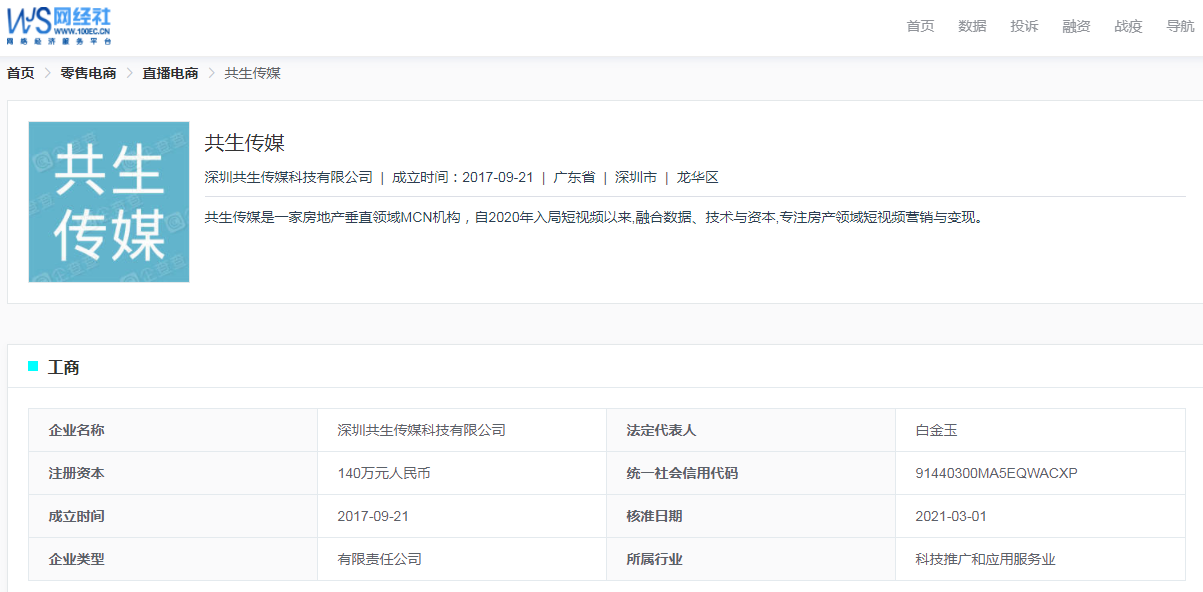Open the 投诉 nav menu item
The height and width of the screenshot is (592, 1203).
click(x=1024, y=26)
